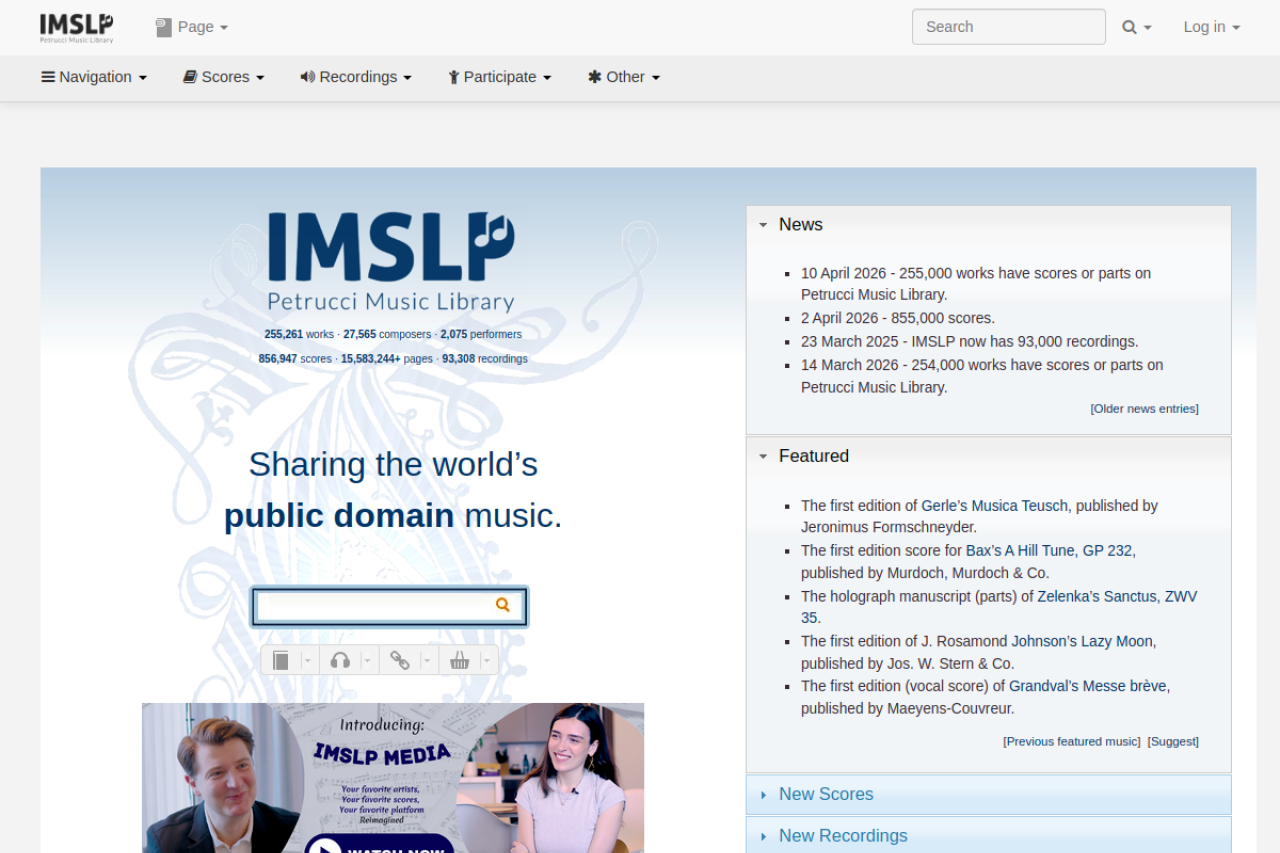Click the headphones recordings icon

coord(340,660)
